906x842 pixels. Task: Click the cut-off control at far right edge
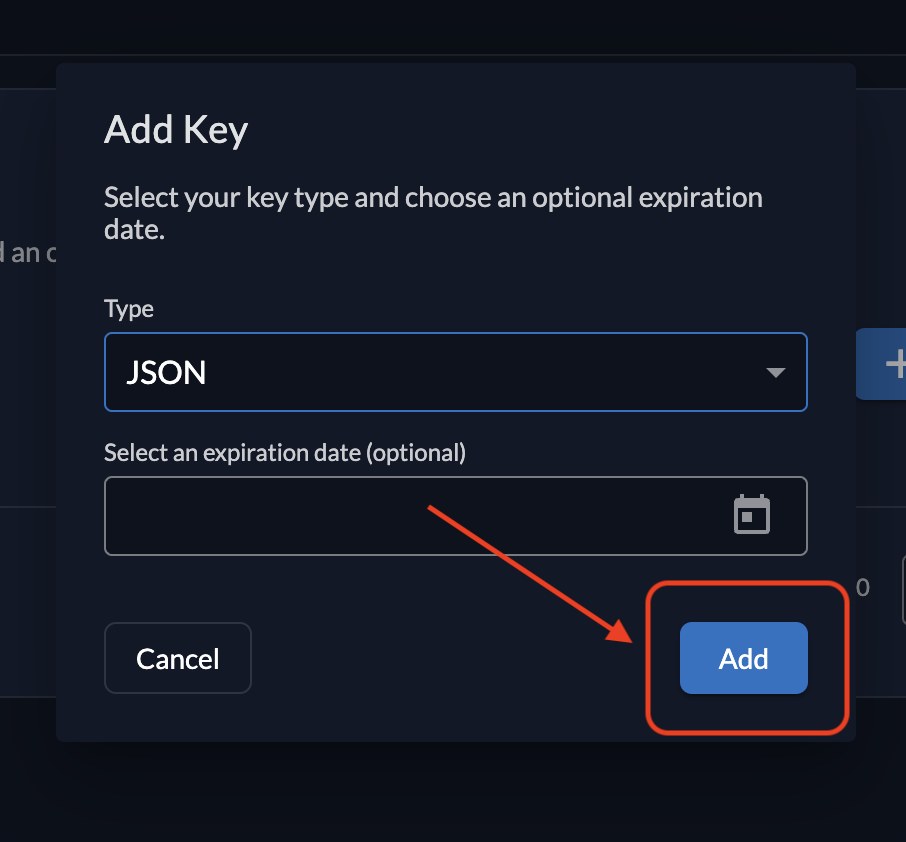coord(903,590)
